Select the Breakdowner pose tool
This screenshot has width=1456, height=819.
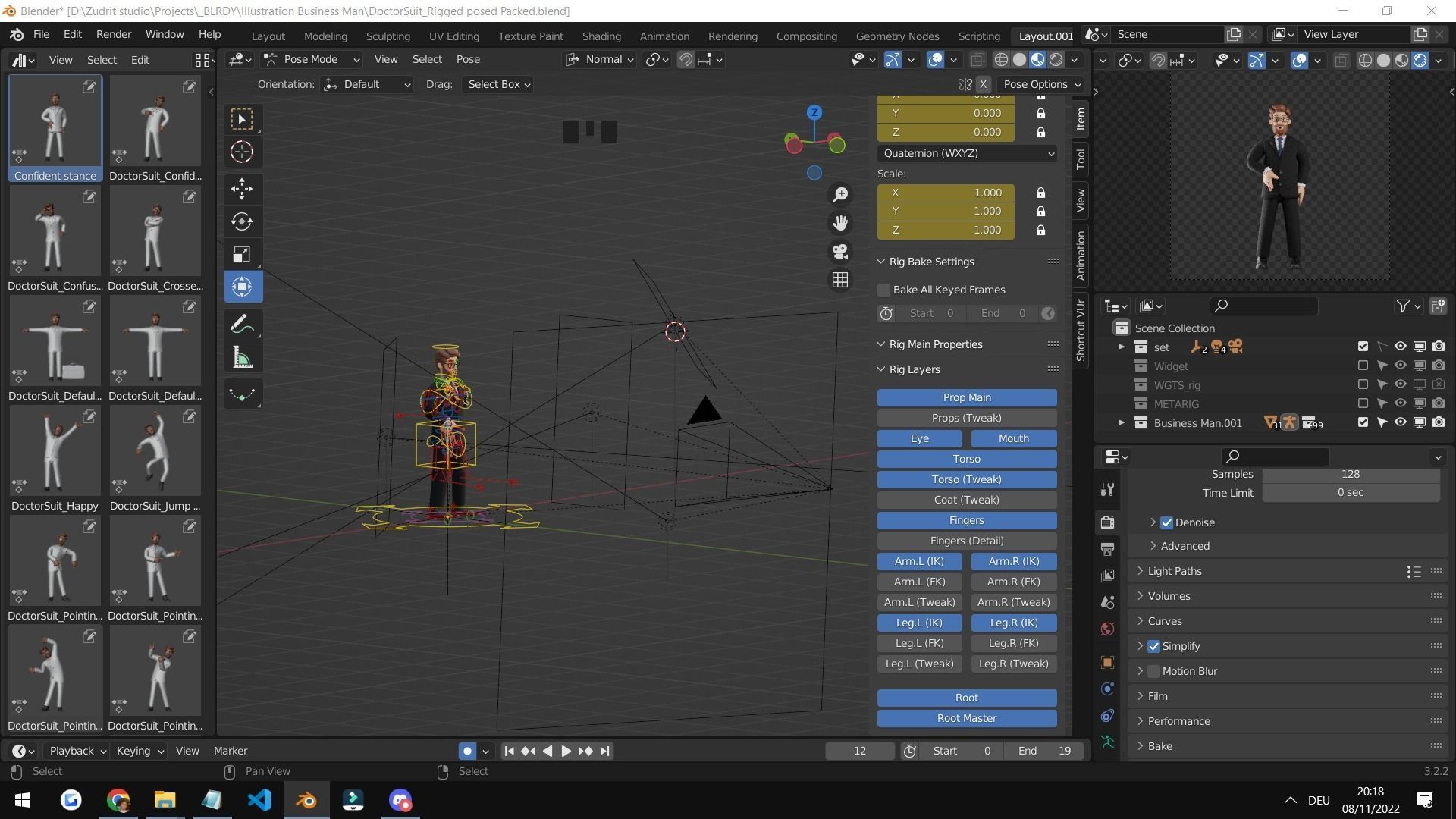[242, 394]
